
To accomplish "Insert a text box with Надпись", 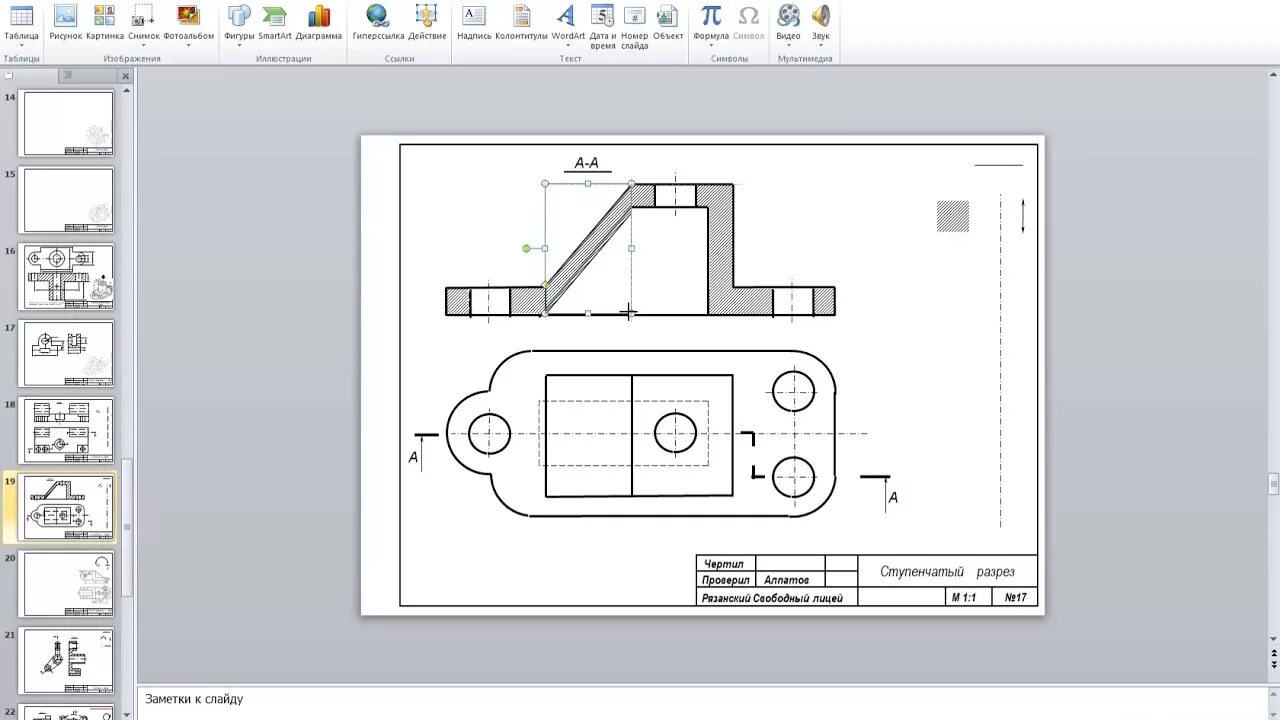I will click(474, 24).
